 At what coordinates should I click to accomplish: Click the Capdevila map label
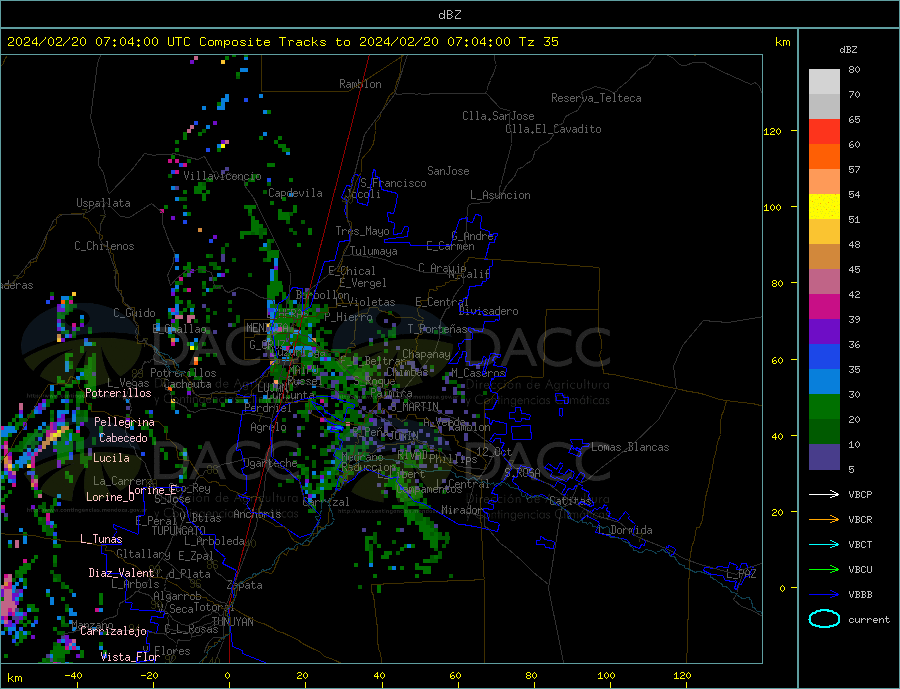pos(295,193)
